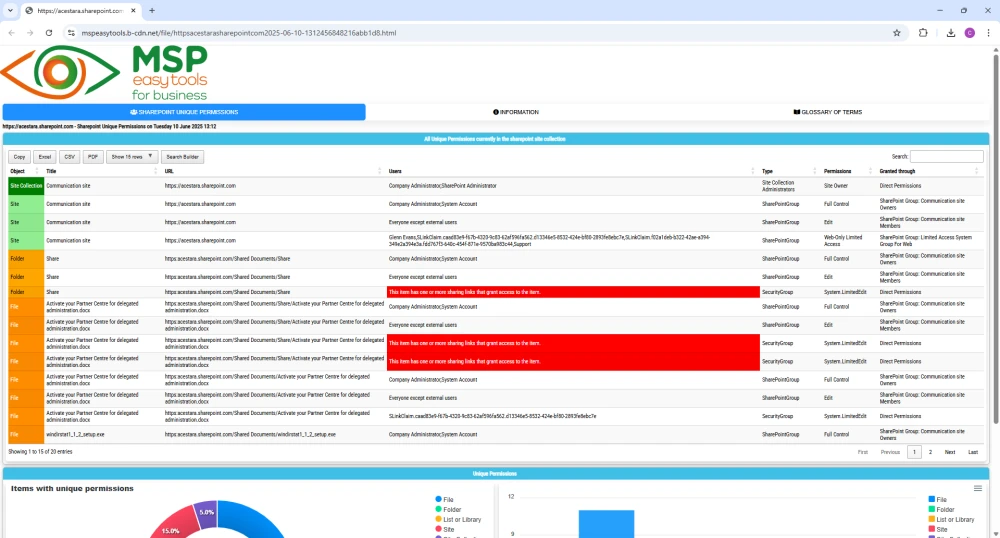This screenshot has width=1000, height=538.
Task: Open the browser extensions puzzle icon
Action: coord(923,33)
